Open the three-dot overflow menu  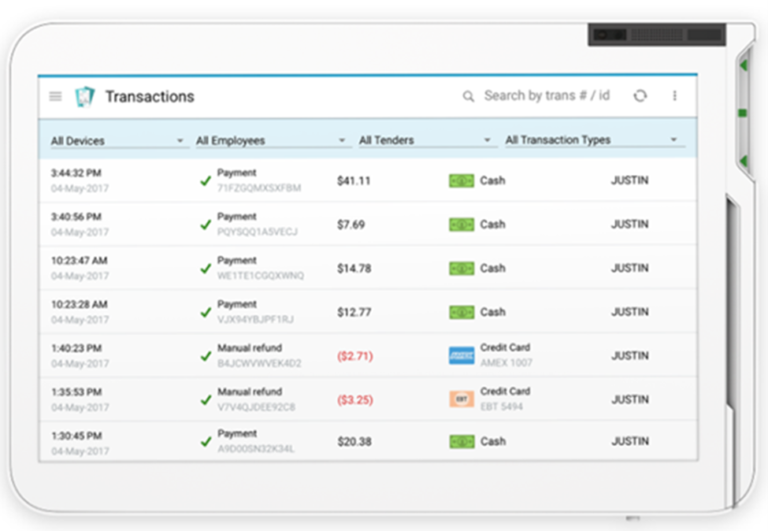click(x=675, y=96)
